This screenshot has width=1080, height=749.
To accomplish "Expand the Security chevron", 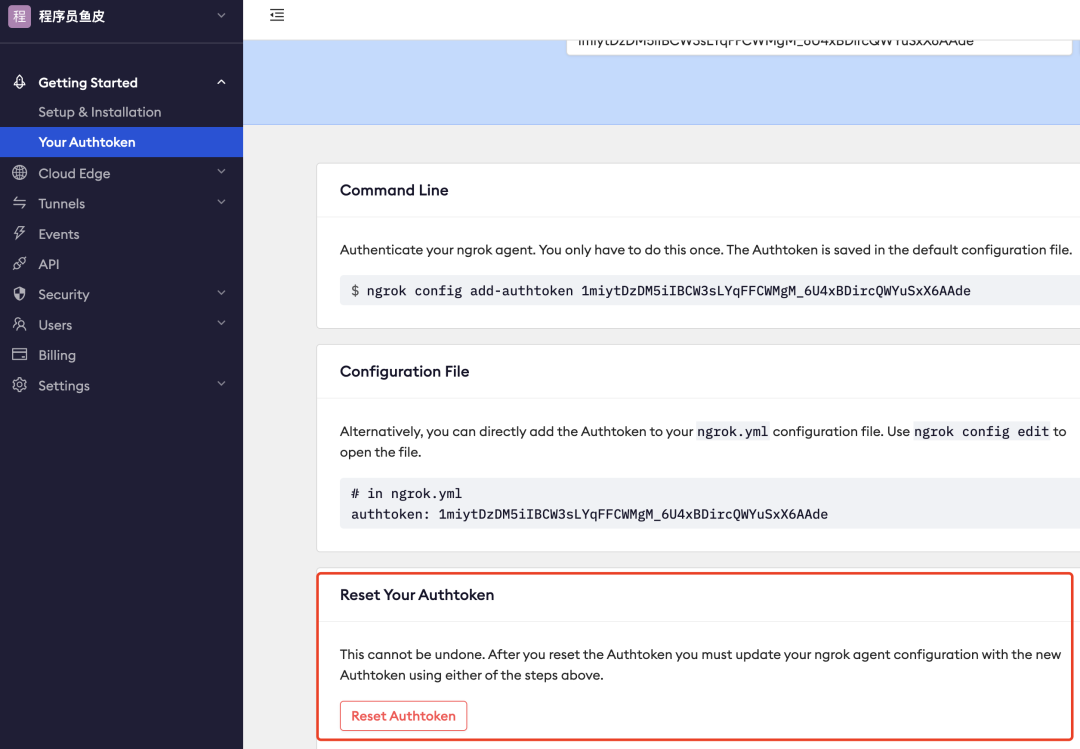I will click(221, 293).
